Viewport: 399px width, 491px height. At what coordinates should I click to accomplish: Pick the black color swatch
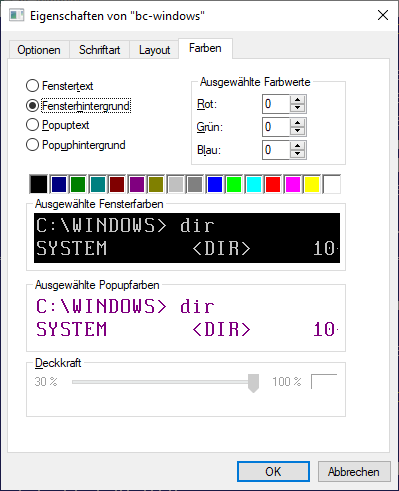click(39, 184)
